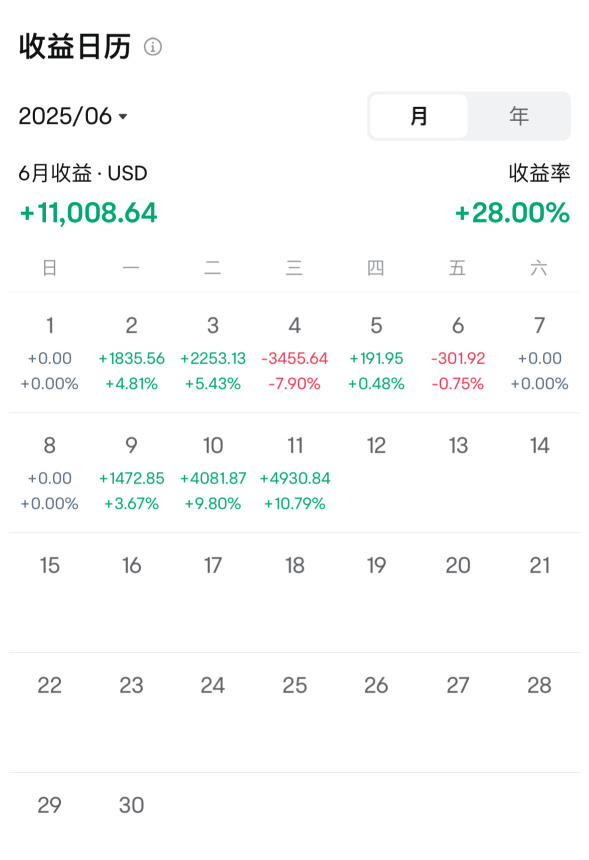Select day 20 on the calendar
Image resolution: width=589 pixels, height=860 pixels.
pos(458,565)
